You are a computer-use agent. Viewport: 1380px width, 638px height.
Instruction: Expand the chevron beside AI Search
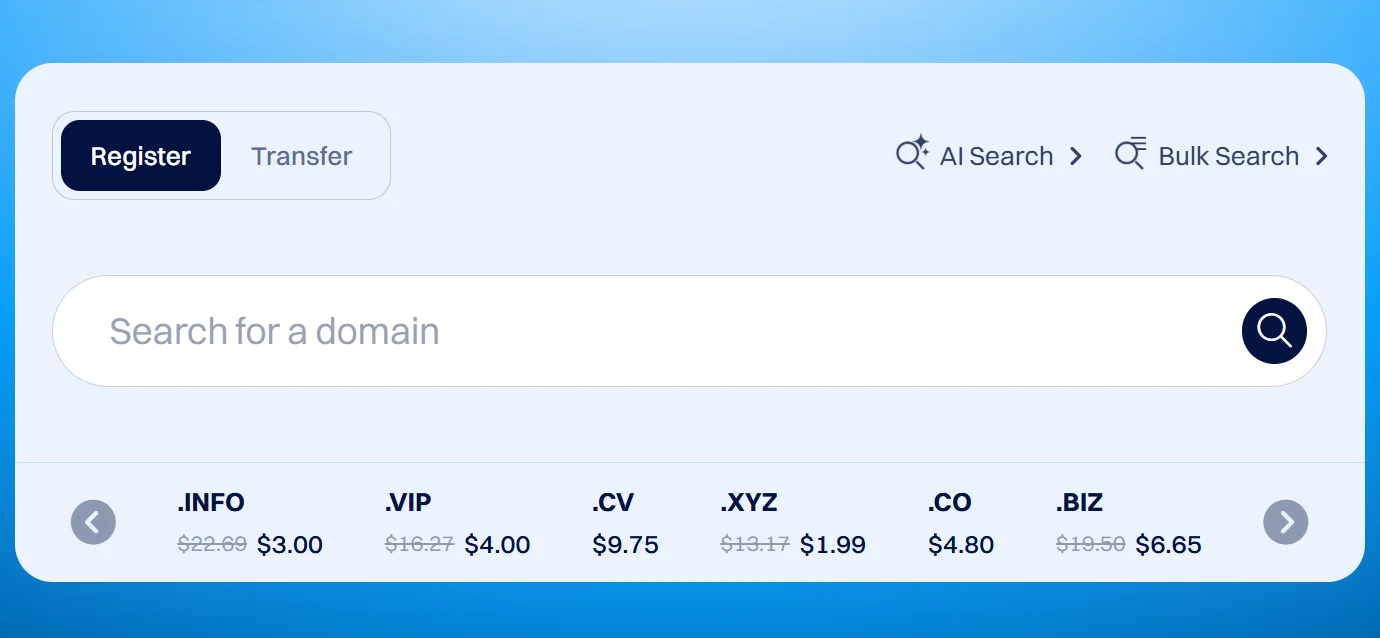(x=1076, y=156)
